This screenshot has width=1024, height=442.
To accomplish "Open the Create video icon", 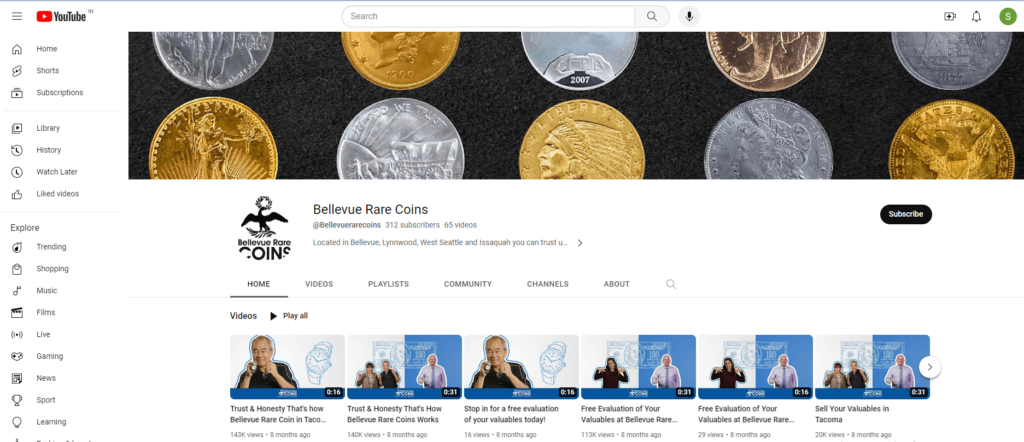I will pos(950,16).
